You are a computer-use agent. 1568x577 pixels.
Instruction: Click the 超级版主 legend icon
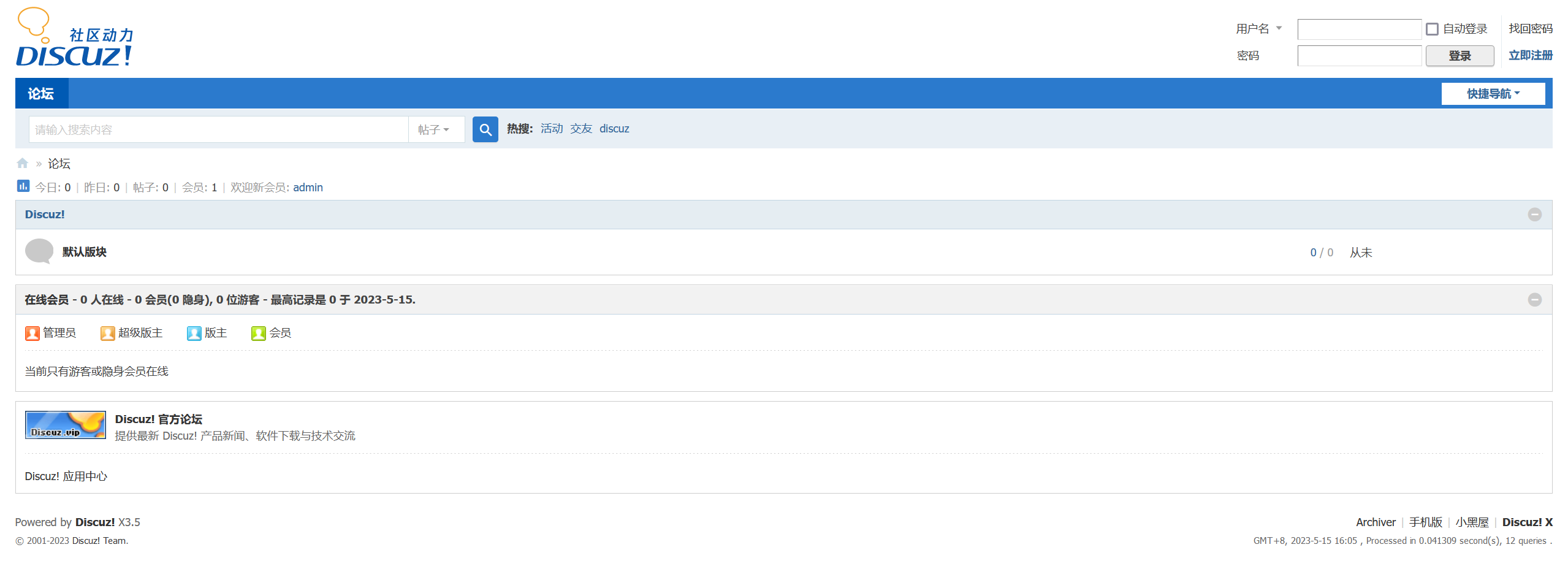tap(108, 333)
